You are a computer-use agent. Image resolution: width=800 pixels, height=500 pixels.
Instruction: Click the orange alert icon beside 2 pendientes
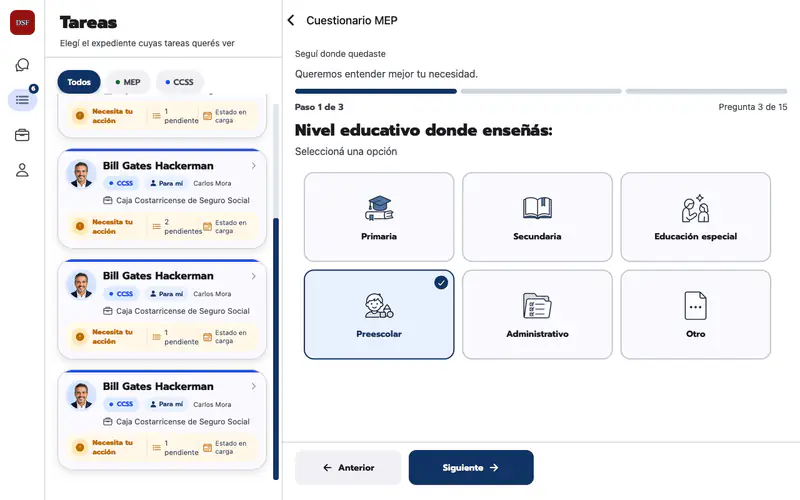(80, 226)
